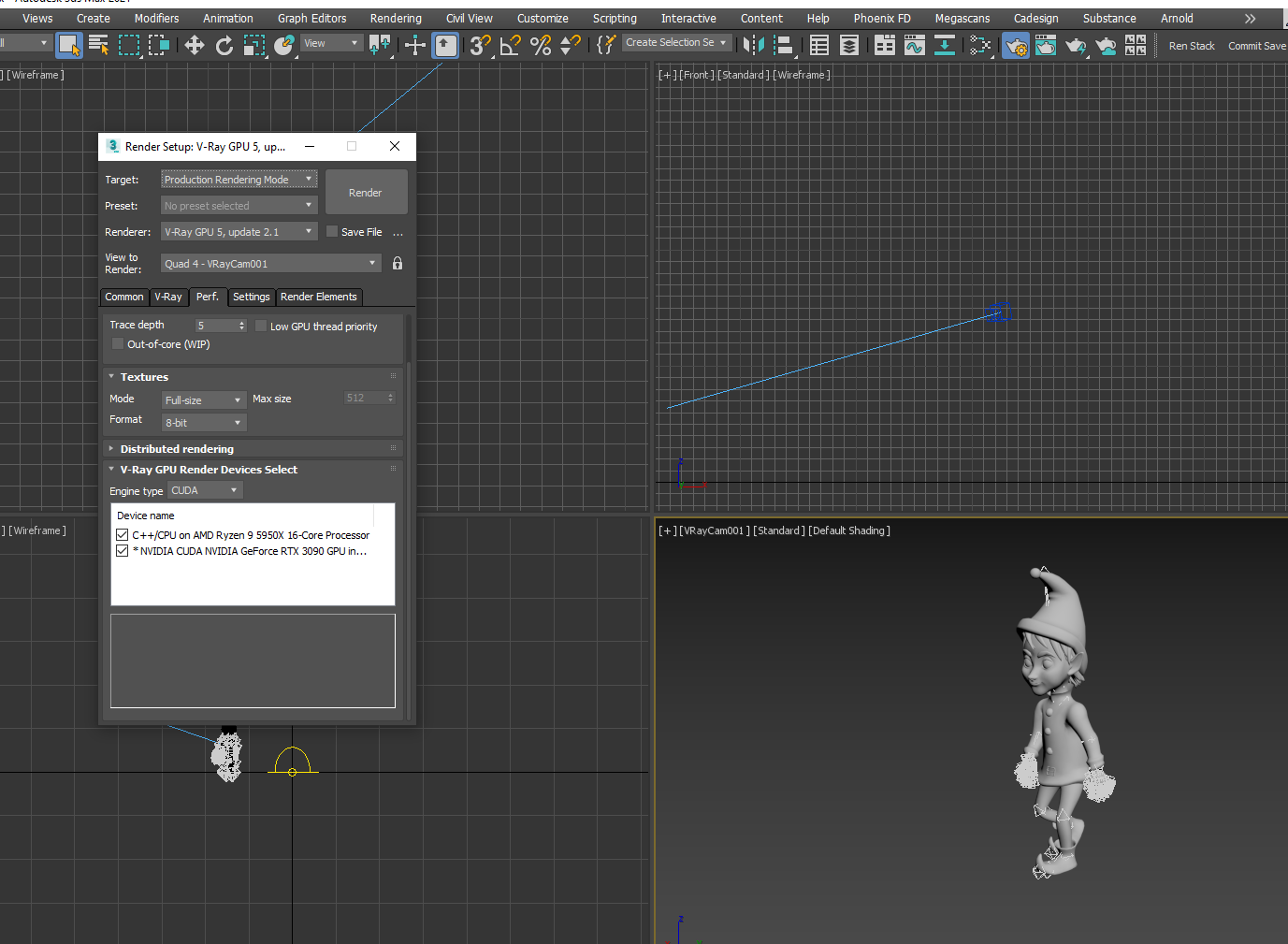Image resolution: width=1288 pixels, height=944 pixels.
Task: Toggle Keyboard Shortcut Override icon
Action: 446,45
